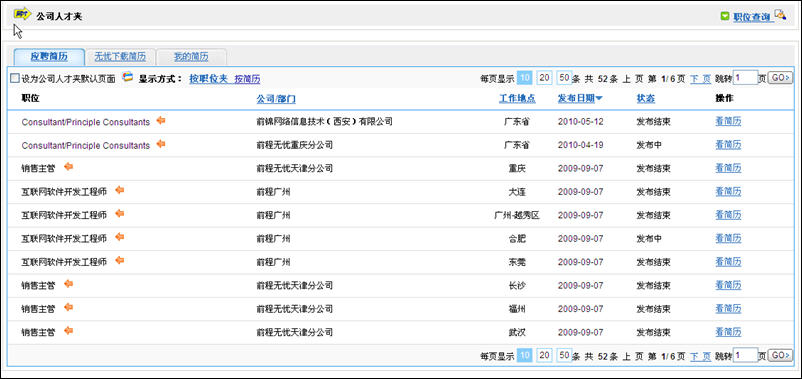The image size is (802, 379).
Task: Click the 东莞 location cell
Action: pos(517,262)
